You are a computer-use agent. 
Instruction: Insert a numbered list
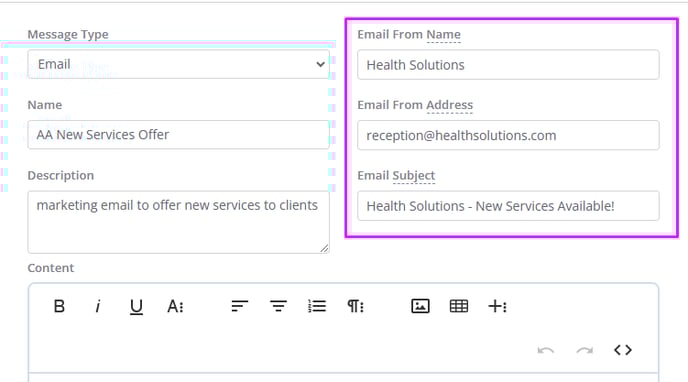[x=317, y=306]
